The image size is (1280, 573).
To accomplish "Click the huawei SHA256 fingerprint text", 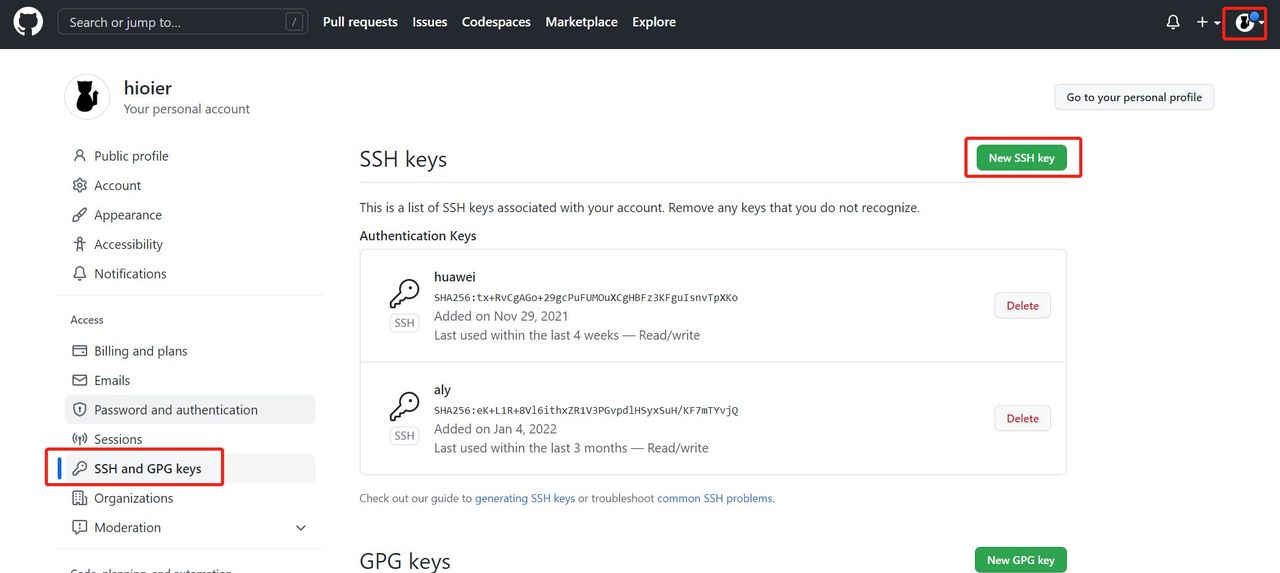I will tap(586, 297).
